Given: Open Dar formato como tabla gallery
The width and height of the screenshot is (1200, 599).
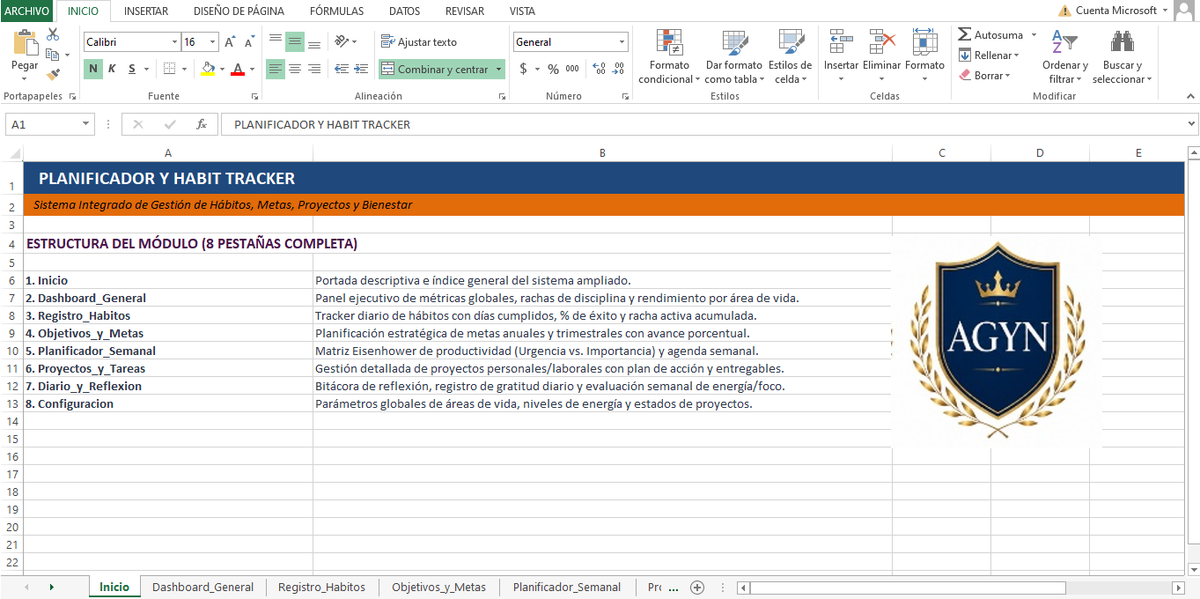Looking at the screenshot, I should click(x=734, y=57).
